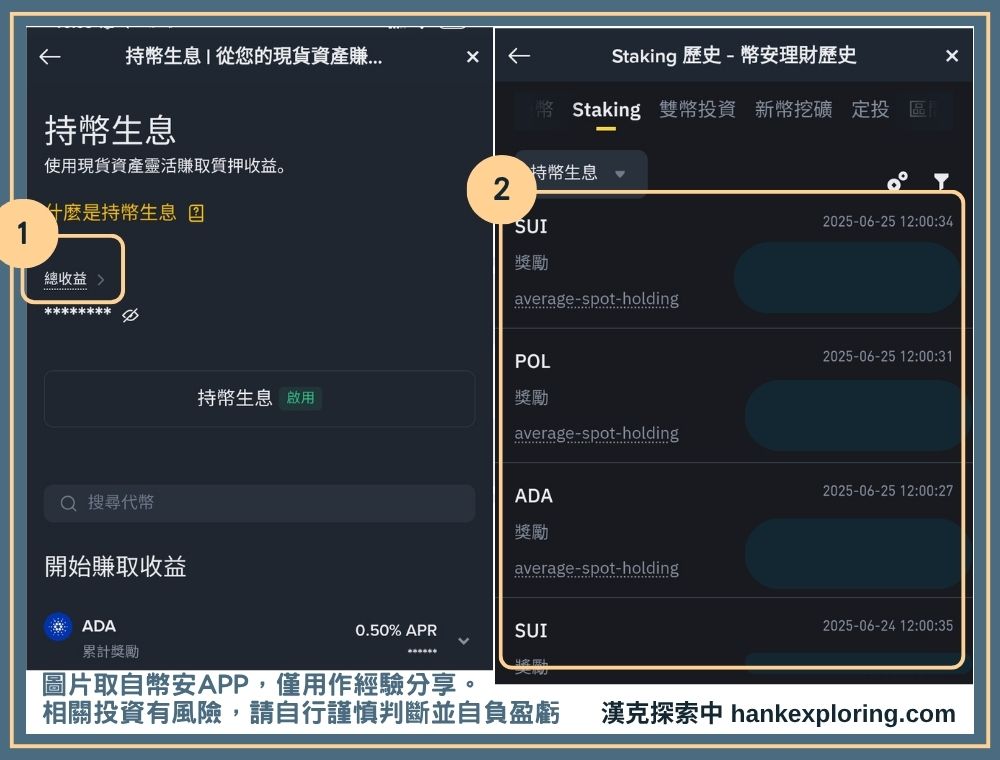This screenshot has height=760, width=1000.
Task: Click the help icon beside 什麼是持幣生息
Action: click(196, 213)
